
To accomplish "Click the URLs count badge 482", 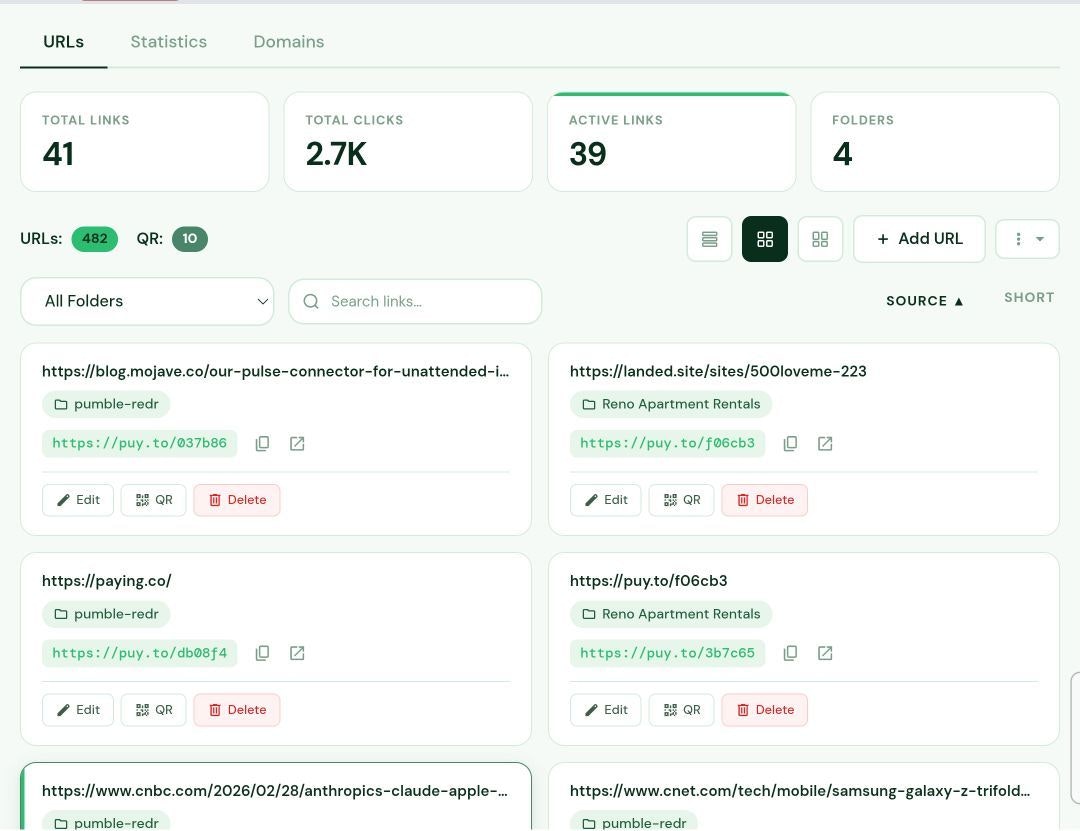I will 95,239.
